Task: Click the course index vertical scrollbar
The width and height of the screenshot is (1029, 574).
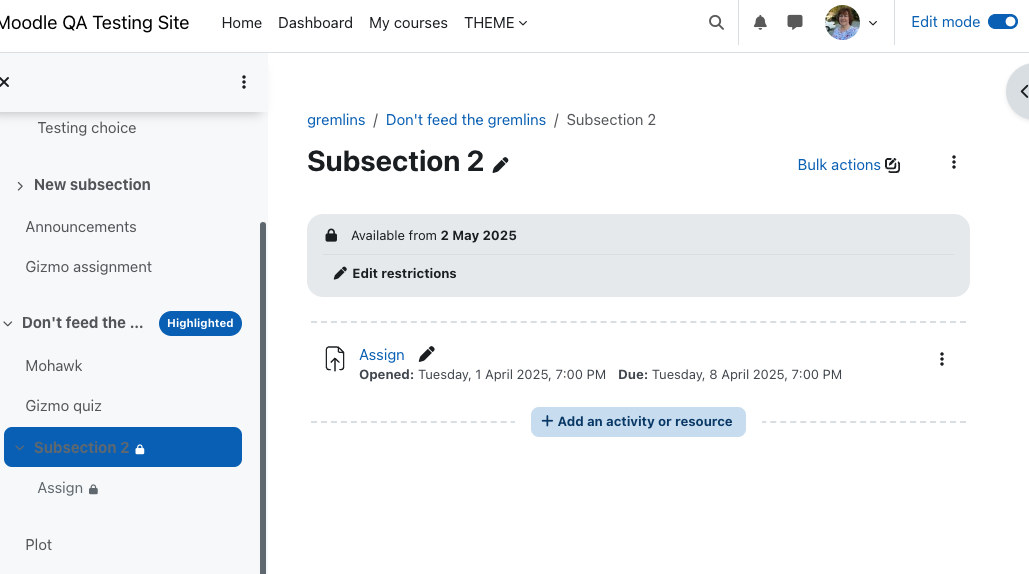Action: [262, 398]
